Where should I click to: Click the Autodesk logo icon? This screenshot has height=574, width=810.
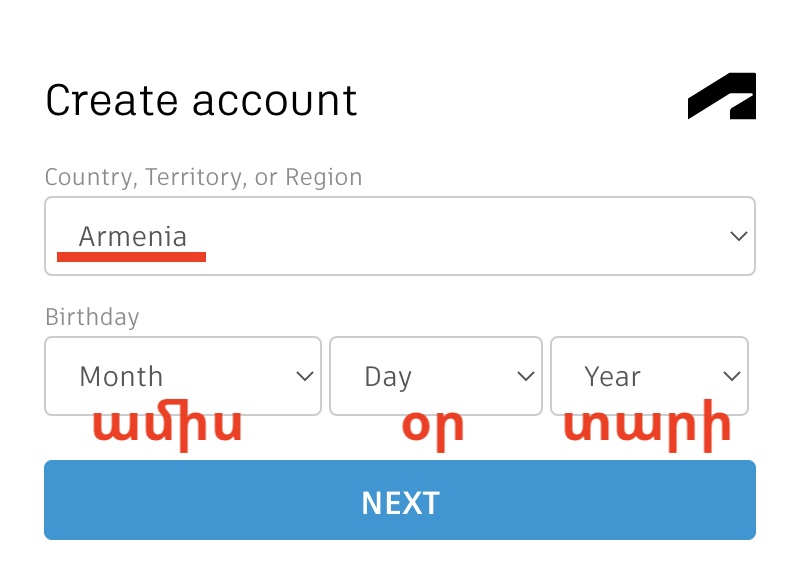[x=721, y=97]
